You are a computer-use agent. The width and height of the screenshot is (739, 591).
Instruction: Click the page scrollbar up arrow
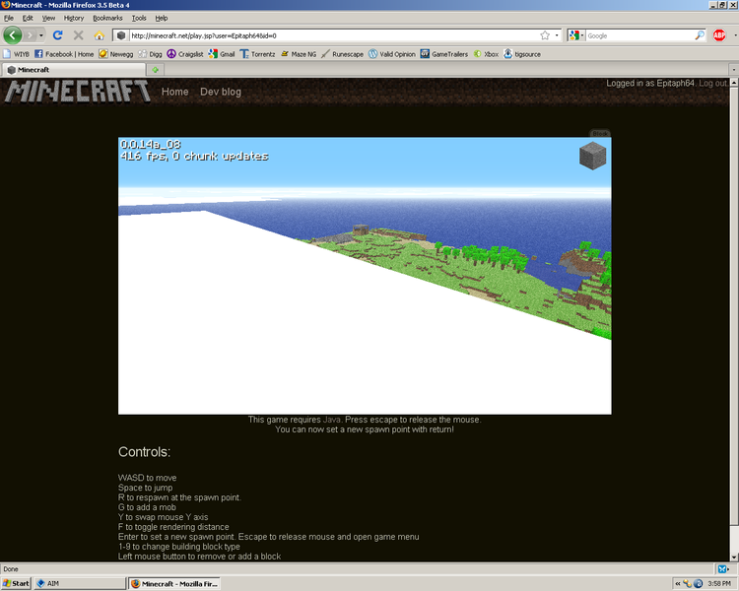point(734,82)
